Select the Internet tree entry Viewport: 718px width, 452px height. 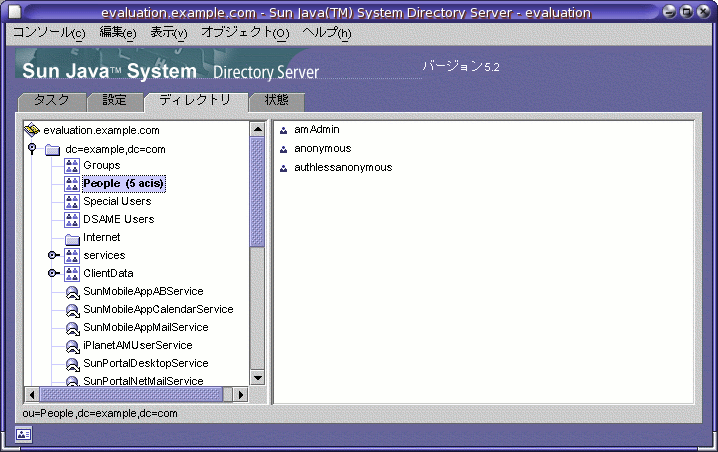click(102, 237)
